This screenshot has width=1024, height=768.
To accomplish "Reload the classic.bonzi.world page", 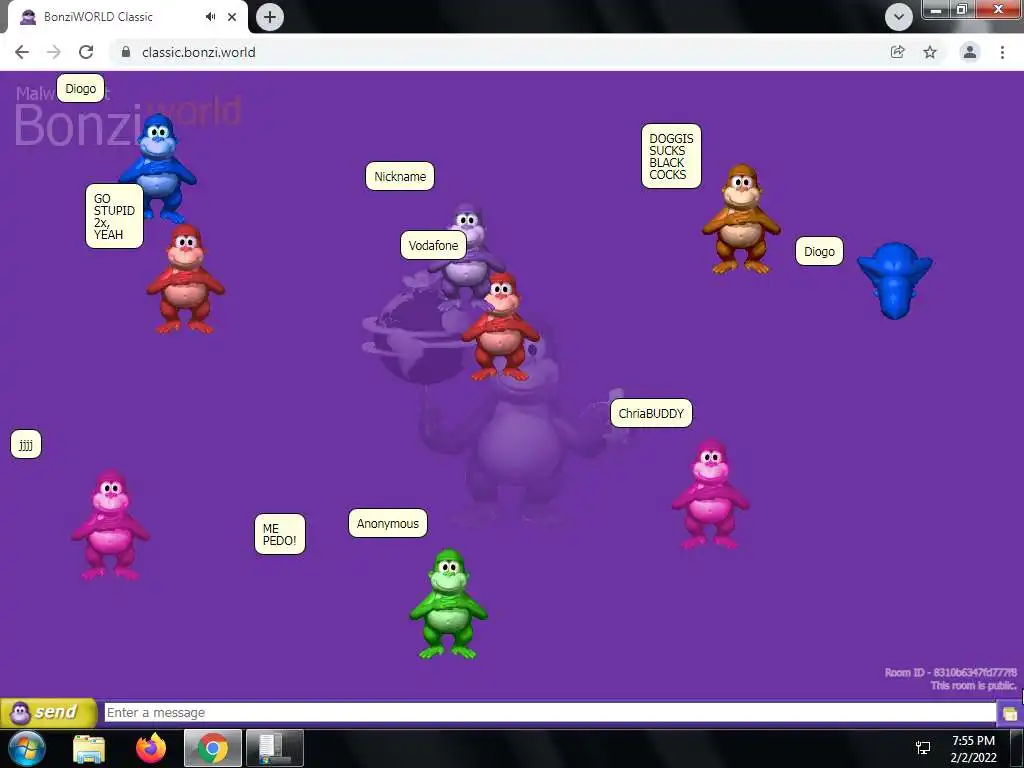I will (86, 52).
